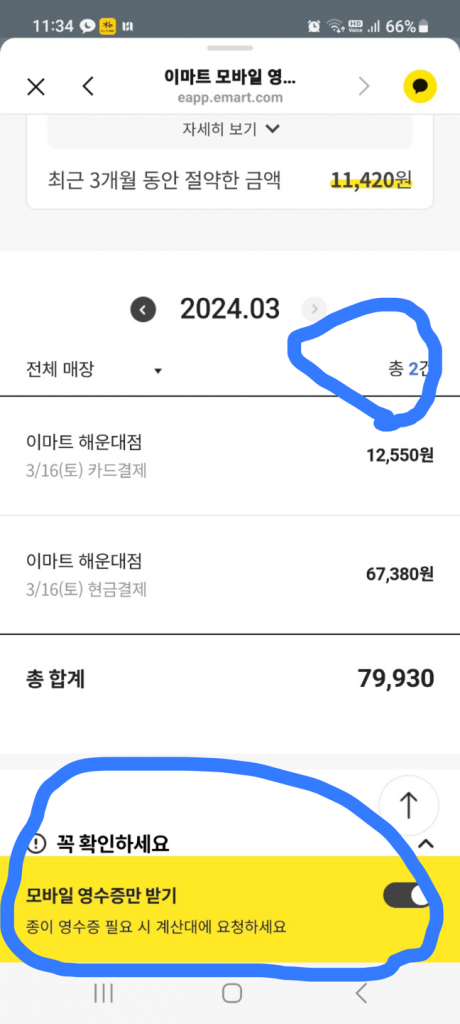This screenshot has width=460, height=1024.
Task: Tap the sheet drag handle at top
Action: (x=229, y=48)
